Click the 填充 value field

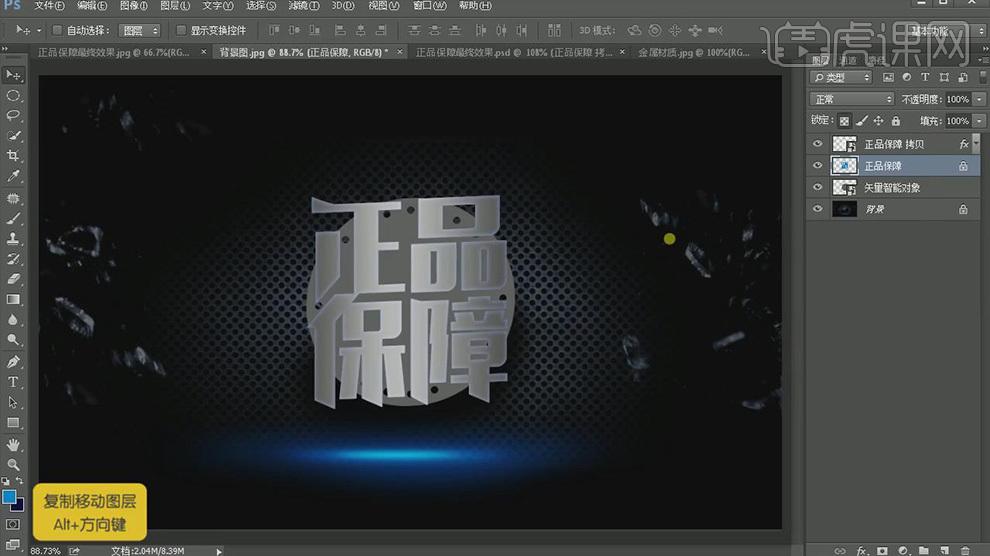coord(958,121)
